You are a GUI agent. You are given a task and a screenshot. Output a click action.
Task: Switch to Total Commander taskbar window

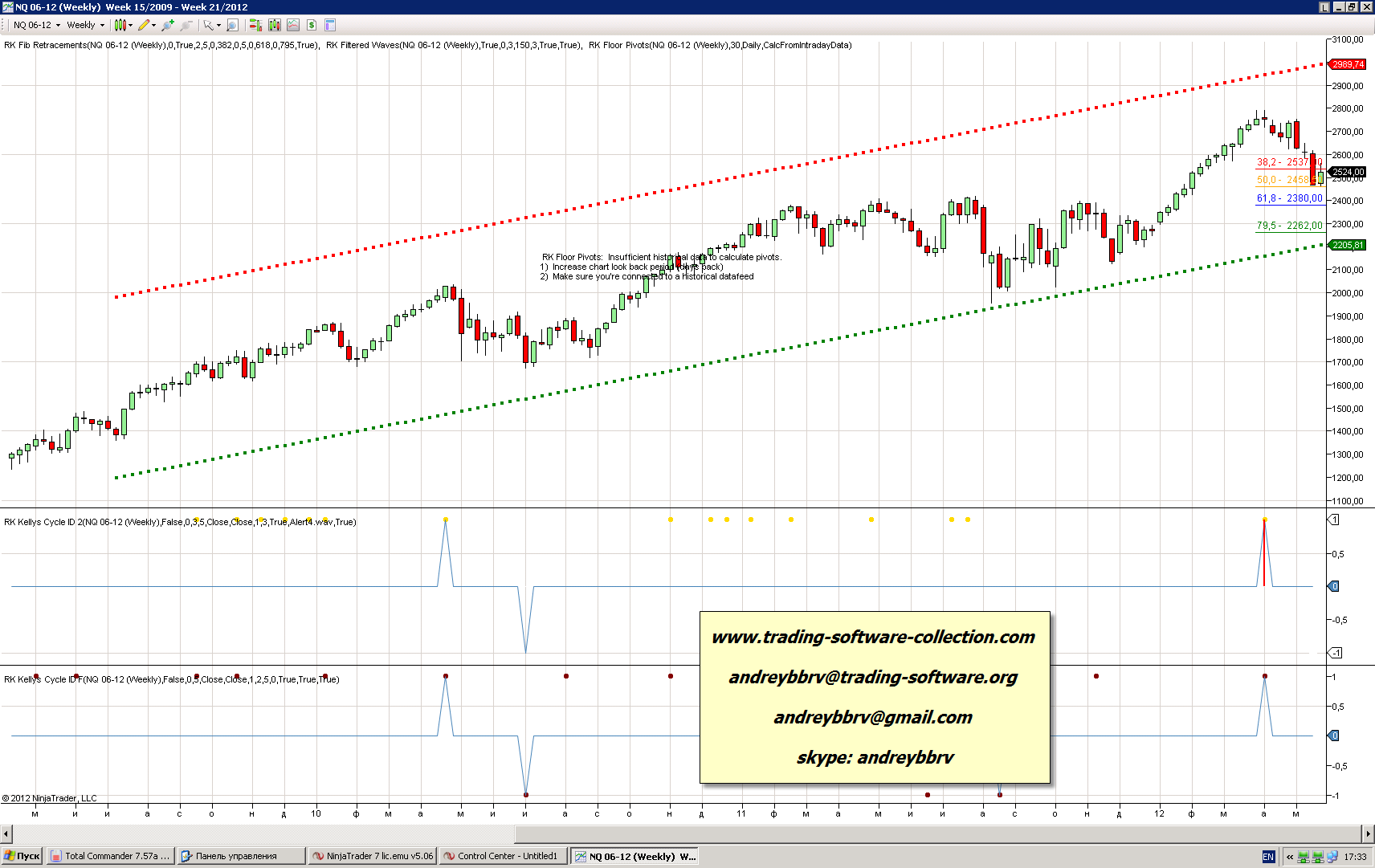tap(110, 856)
